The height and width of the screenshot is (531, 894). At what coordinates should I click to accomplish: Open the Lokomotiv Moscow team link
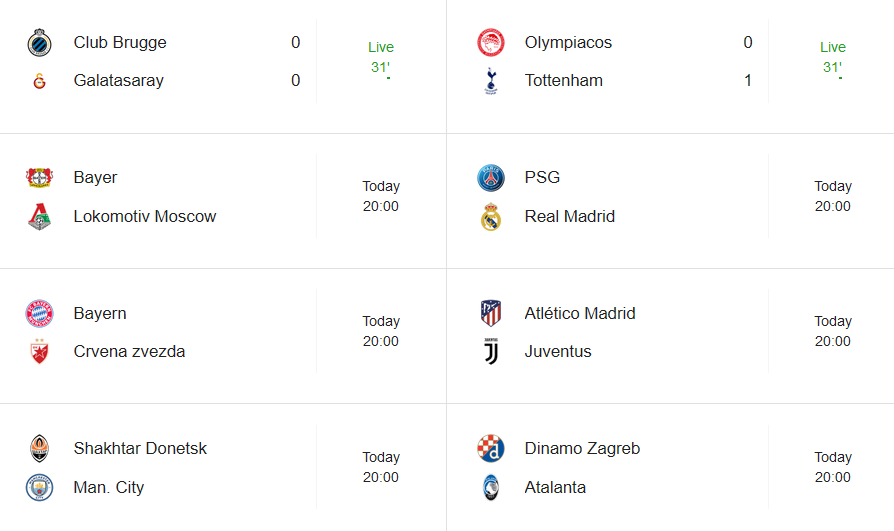click(145, 217)
